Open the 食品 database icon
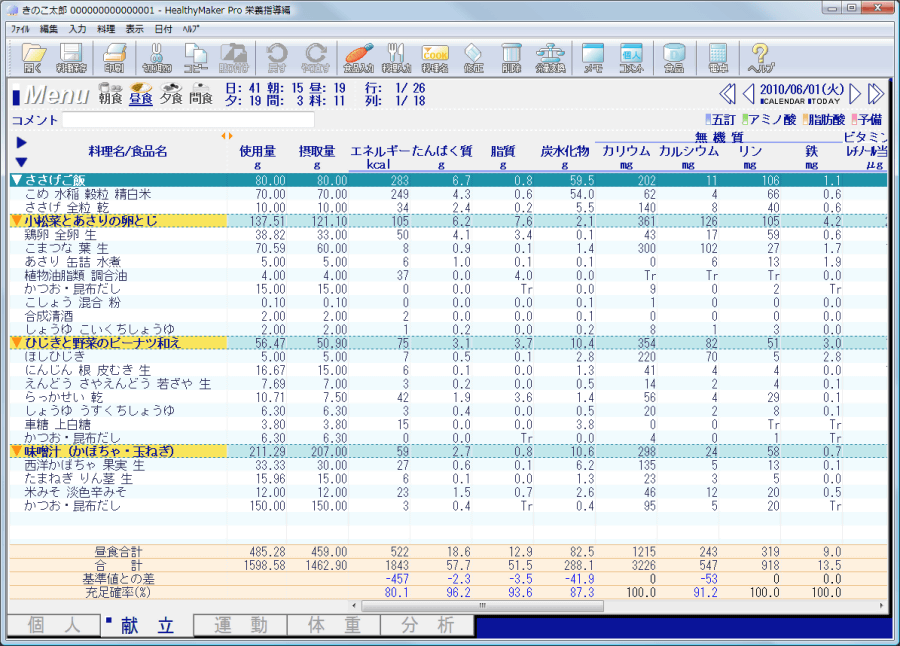 tap(674, 58)
